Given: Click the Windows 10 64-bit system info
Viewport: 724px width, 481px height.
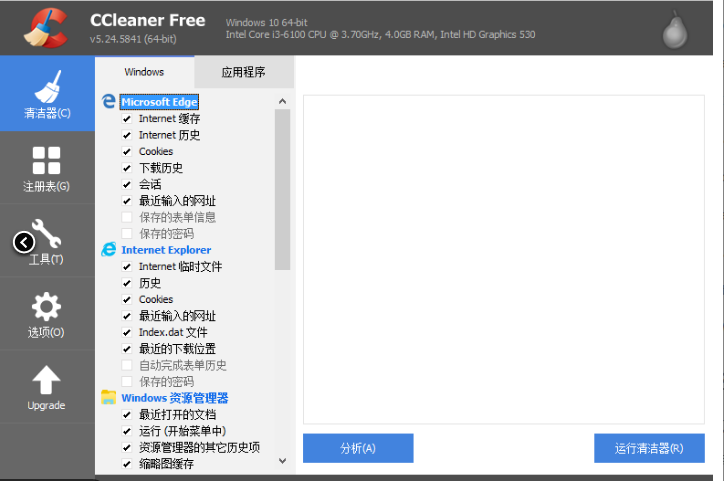Looking at the screenshot, I should (266, 22).
